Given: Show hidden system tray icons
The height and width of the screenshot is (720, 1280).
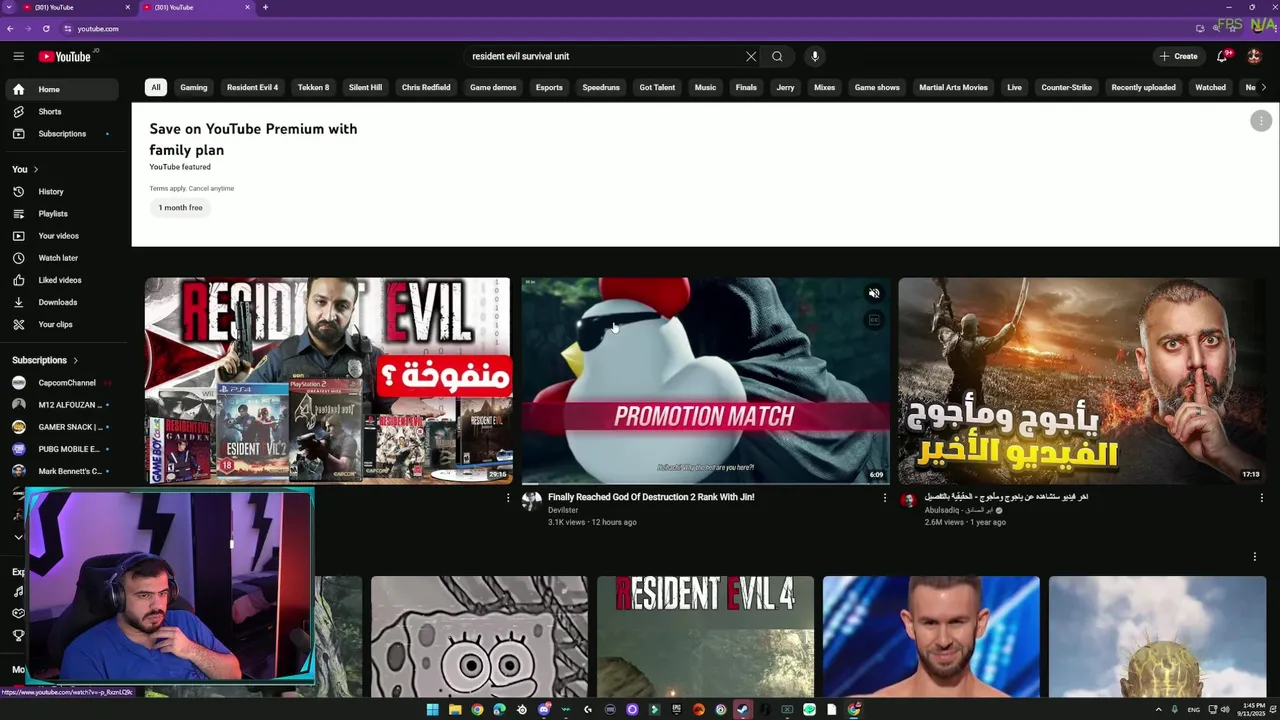Looking at the screenshot, I should pos(1158,710).
